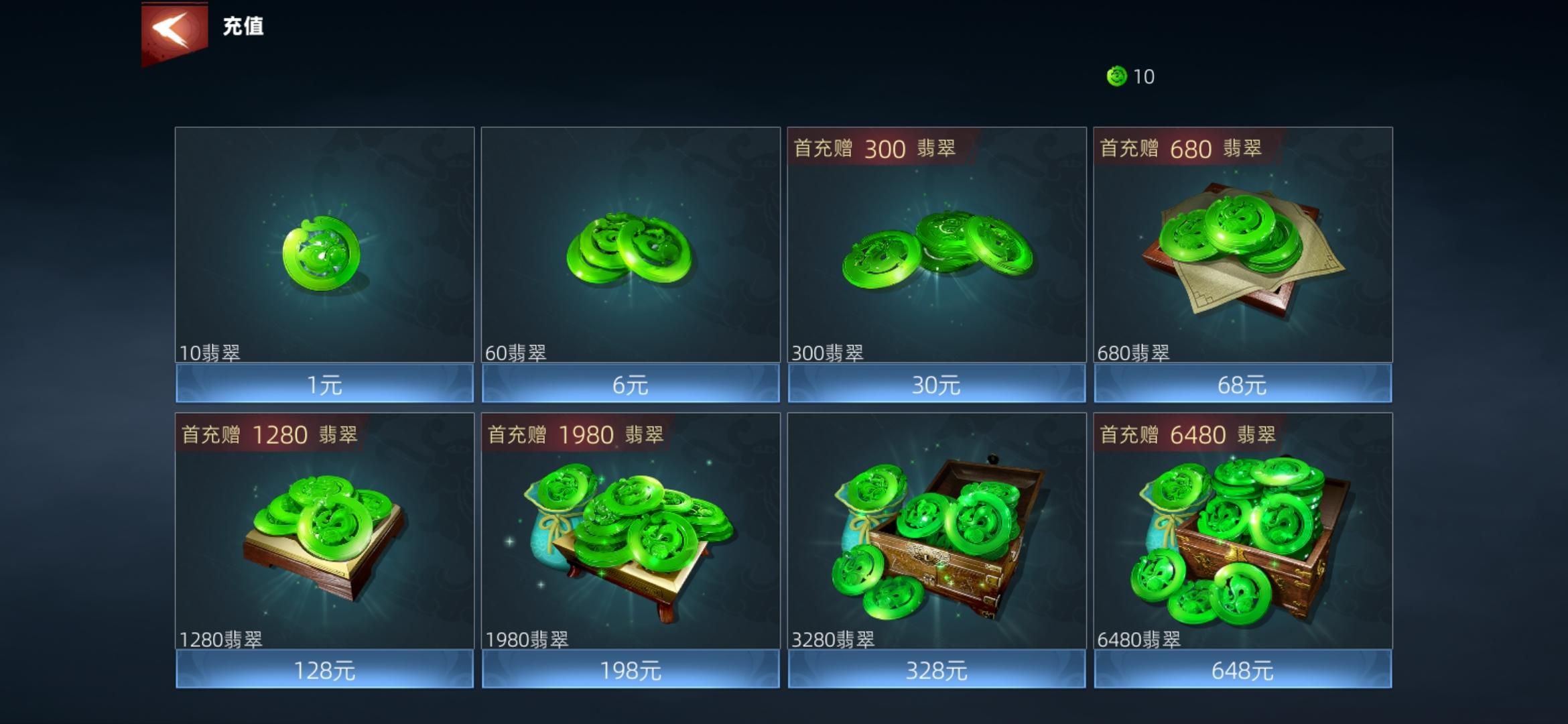
Task: Purchase the 68元 recharge option
Action: click(x=1243, y=384)
